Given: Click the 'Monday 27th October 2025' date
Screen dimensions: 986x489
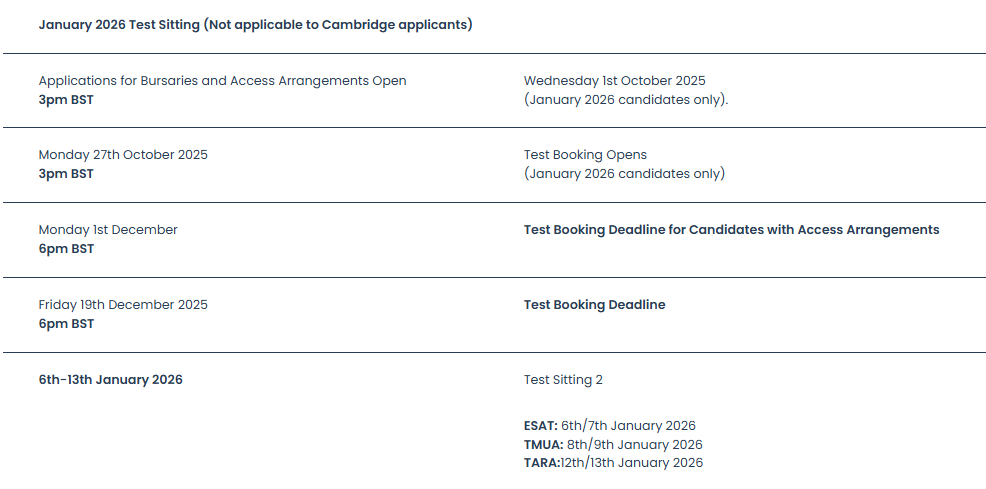Looking at the screenshot, I should point(123,155).
